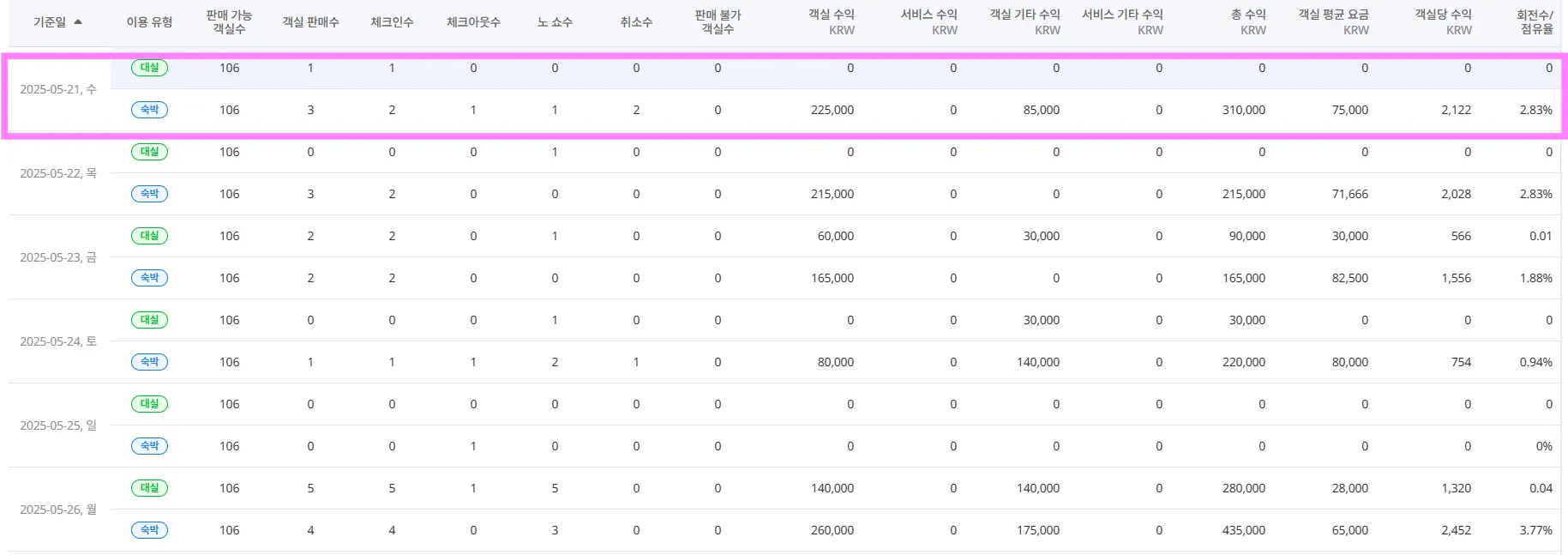Click the 체크인수 column header
This screenshot has width=1568, height=555.
point(392,22)
